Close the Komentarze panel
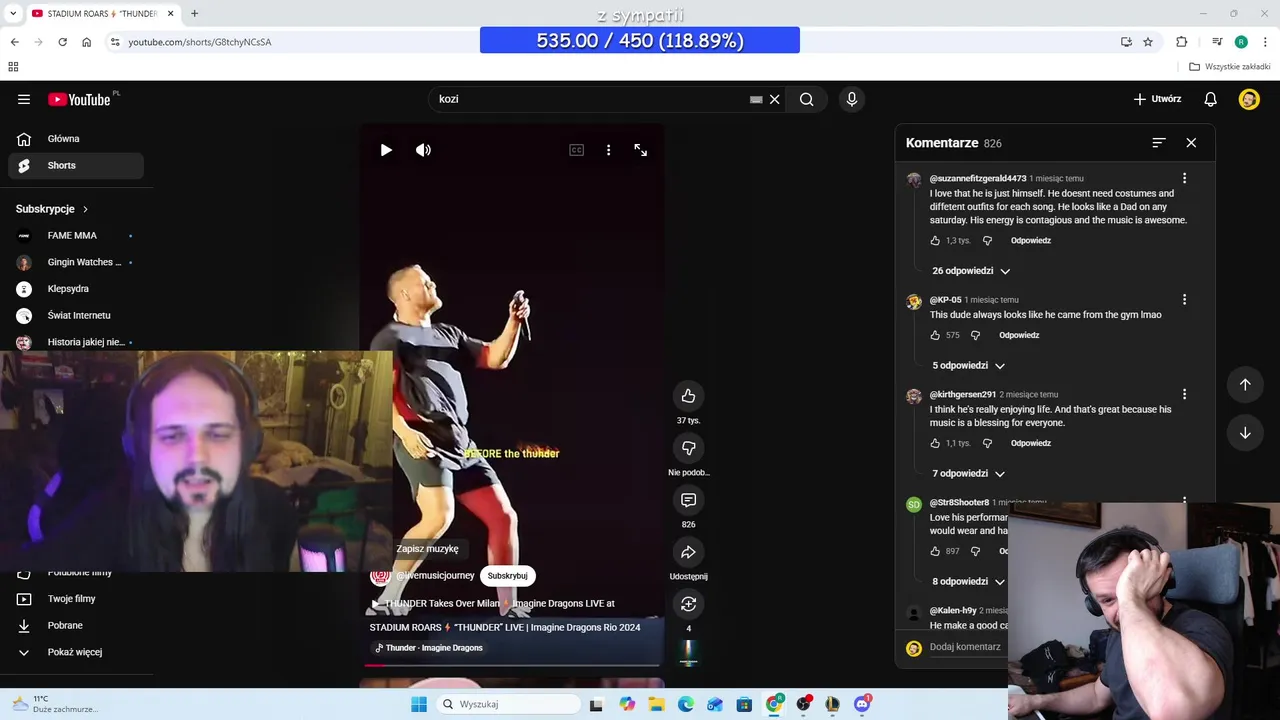The height and width of the screenshot is (720, 1280). [1191, 143]
